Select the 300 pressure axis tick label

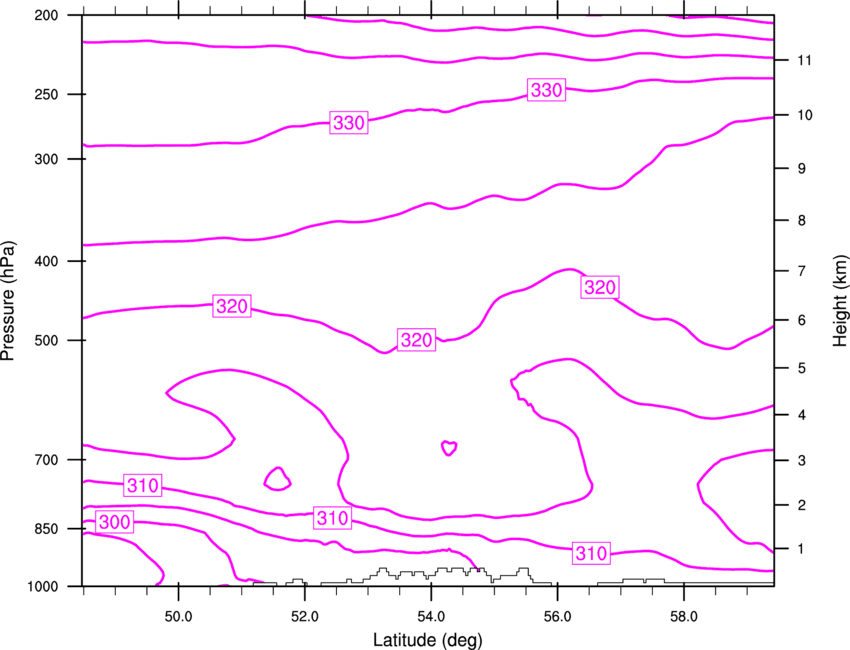click(x=47, y=159)
